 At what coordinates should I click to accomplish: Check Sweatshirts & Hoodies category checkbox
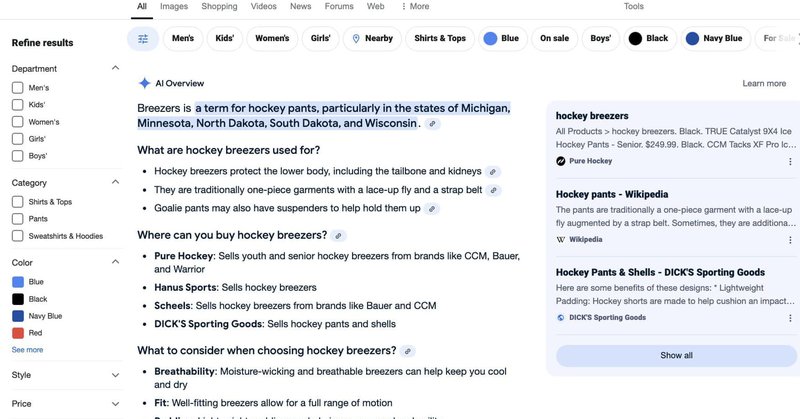coord(17,236)
